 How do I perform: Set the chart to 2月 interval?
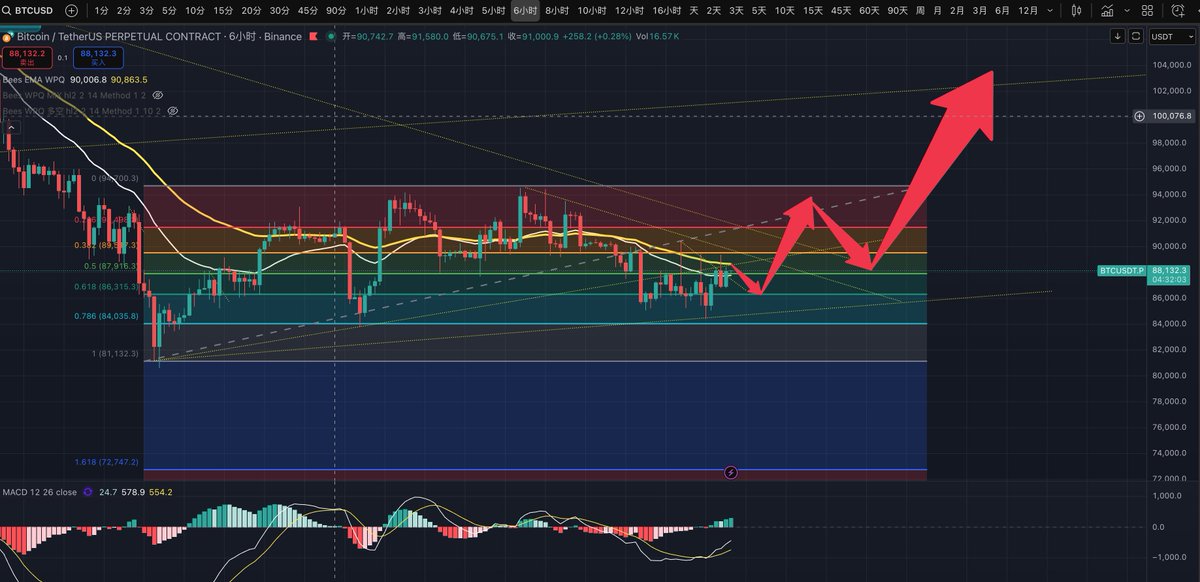pyautogui.click(x=957, y=11)
